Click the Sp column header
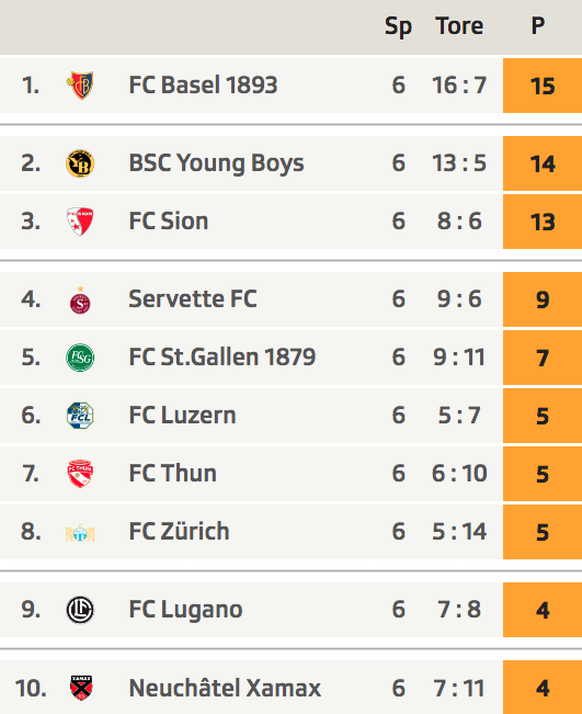Image resolution: width=582 pixels, height=714 pixels. pos(398,26)
